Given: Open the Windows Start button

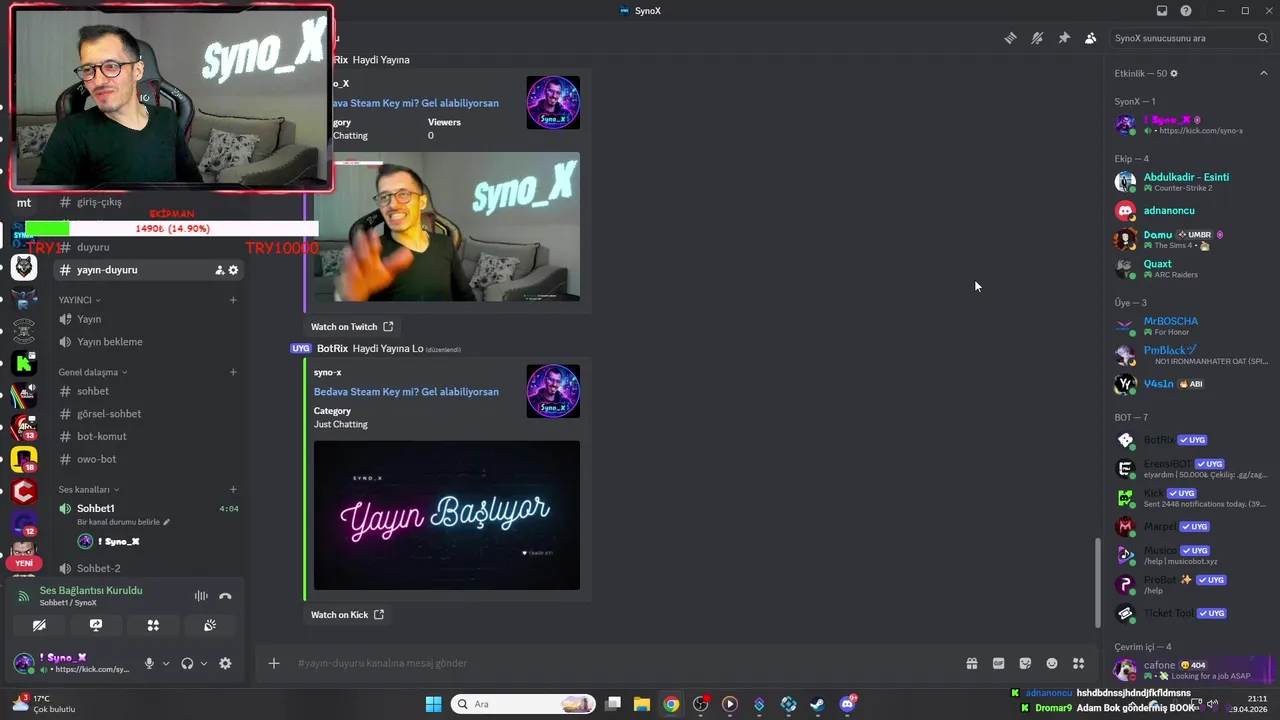Looking at the screenshot, I should 433,704.
